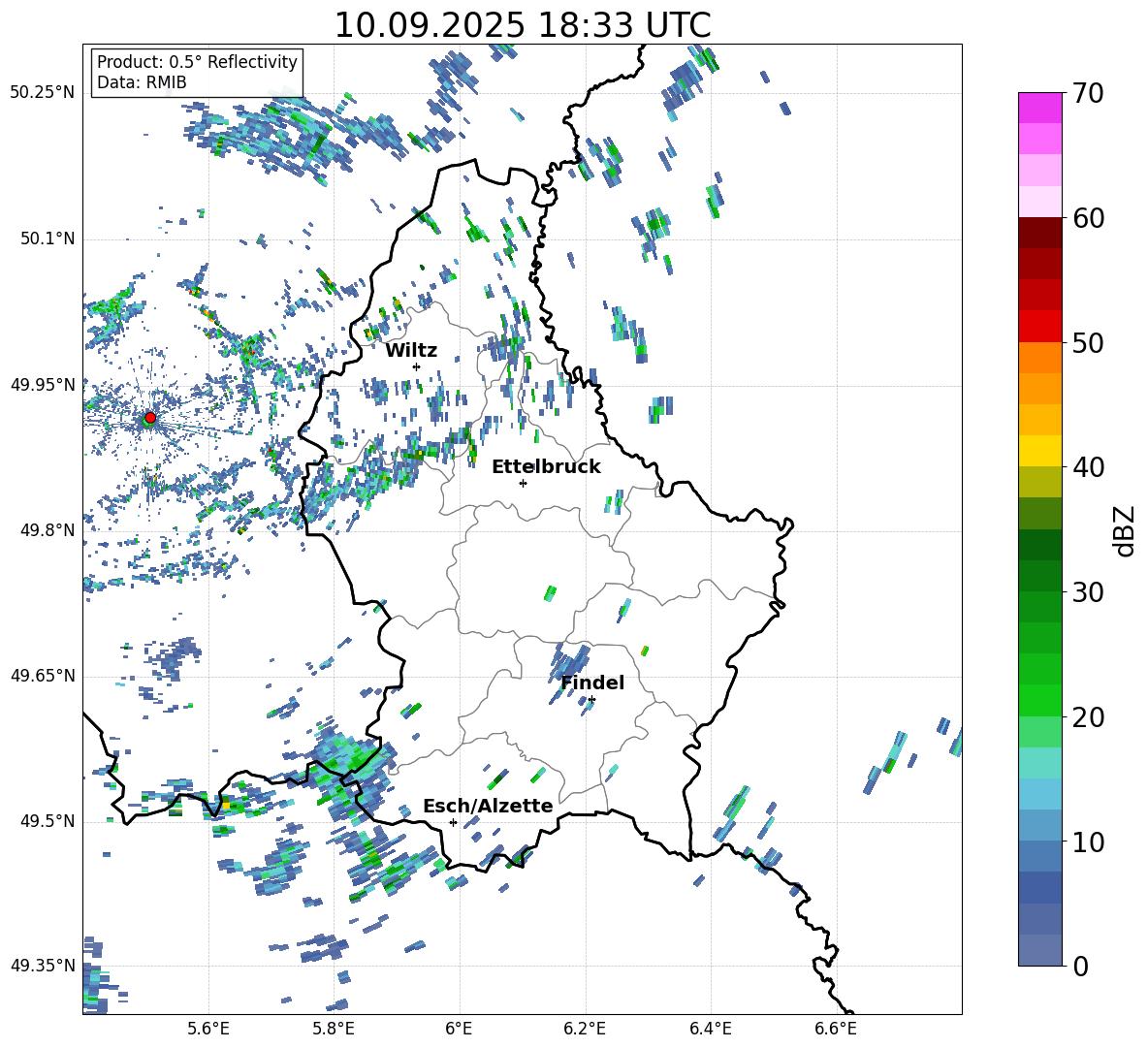
Task: Click the Esch/Alzette city label
Action: coord(488,806)
